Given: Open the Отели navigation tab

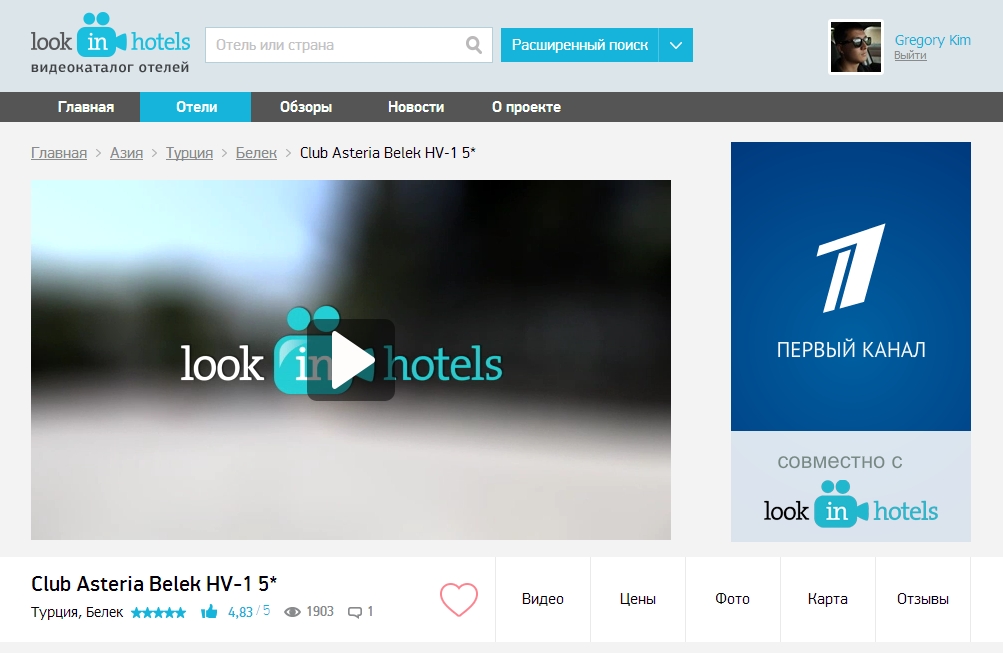Looking at the screenshot, I should [196, 107].
